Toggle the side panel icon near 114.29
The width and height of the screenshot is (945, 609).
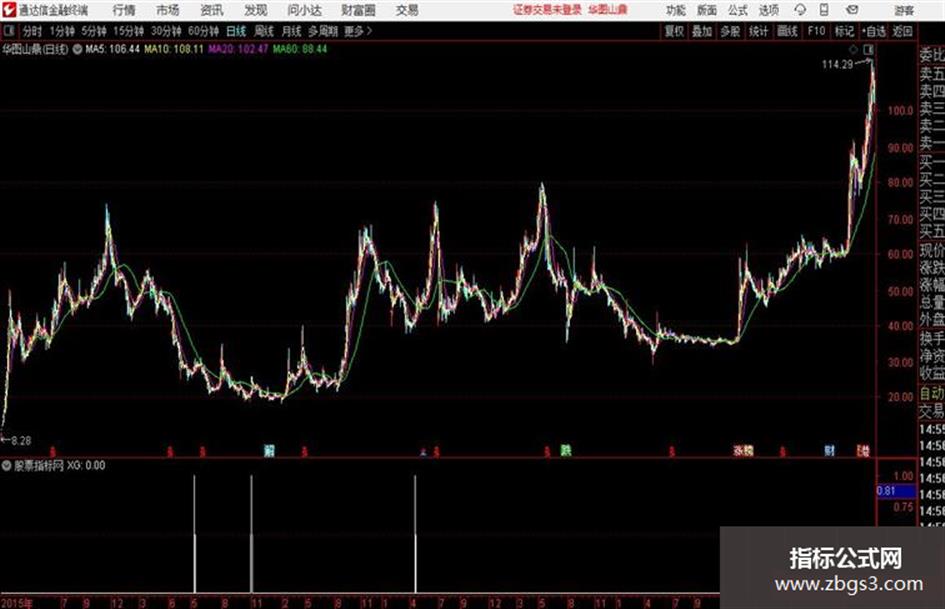click(x=868, y=49)
